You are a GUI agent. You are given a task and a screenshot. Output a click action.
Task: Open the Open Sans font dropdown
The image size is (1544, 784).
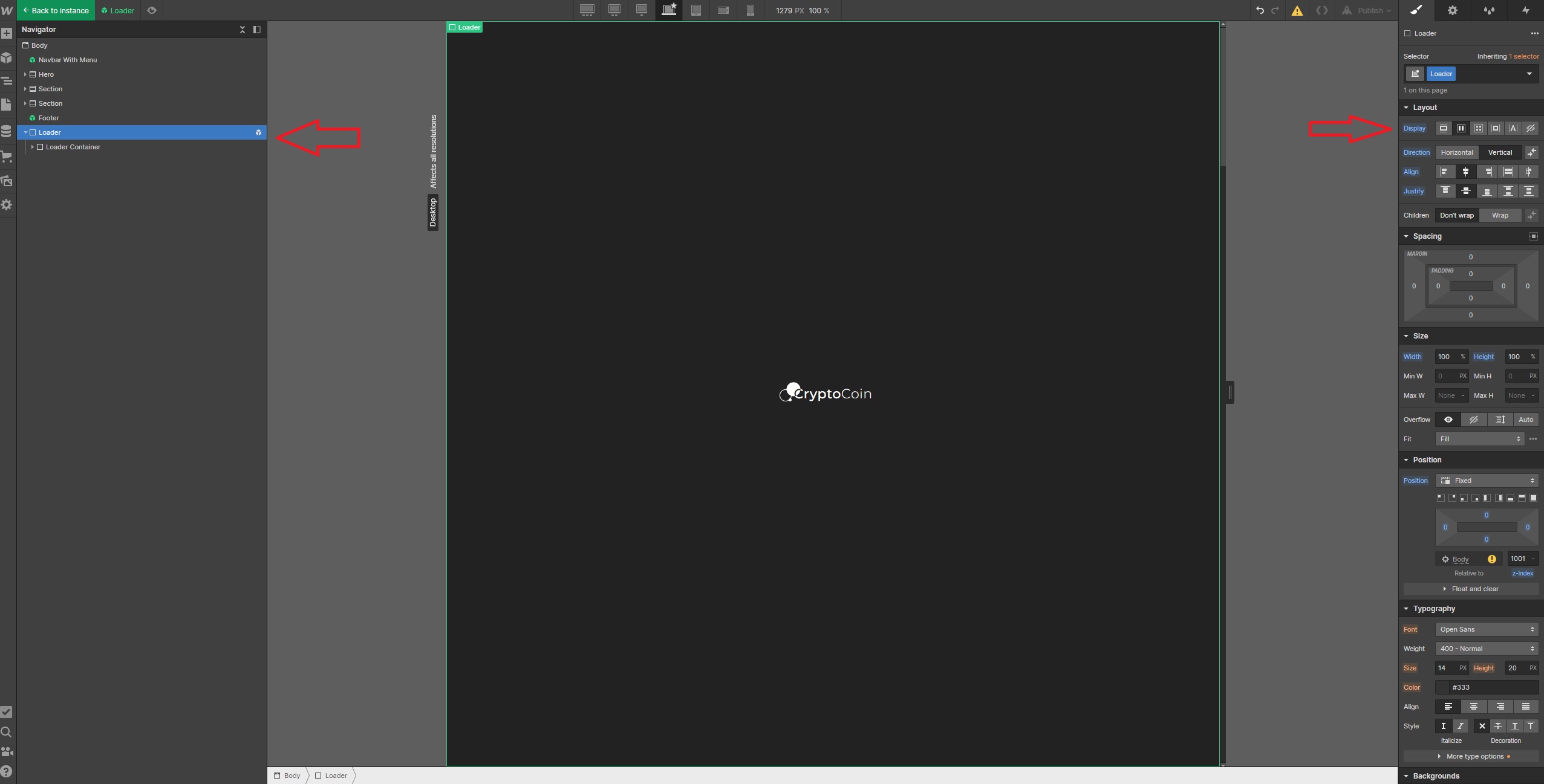point(1487,629)
